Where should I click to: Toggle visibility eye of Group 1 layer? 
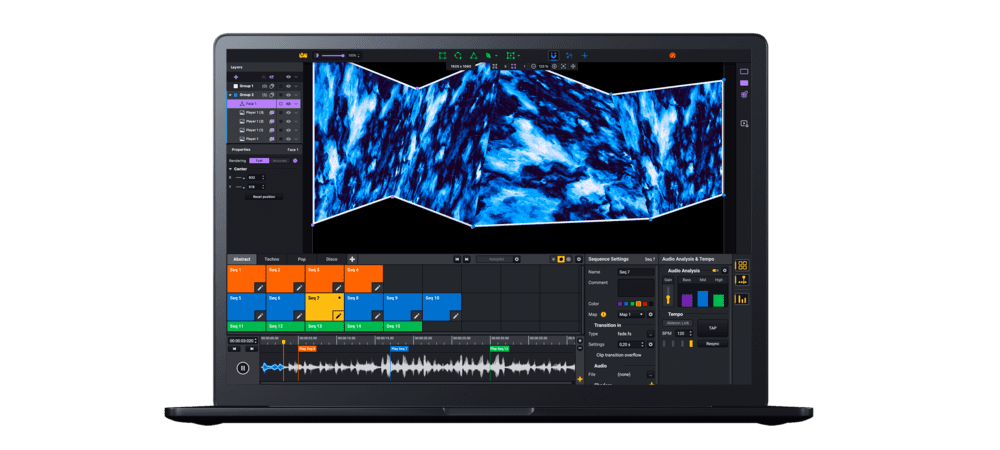coord(288,85)
